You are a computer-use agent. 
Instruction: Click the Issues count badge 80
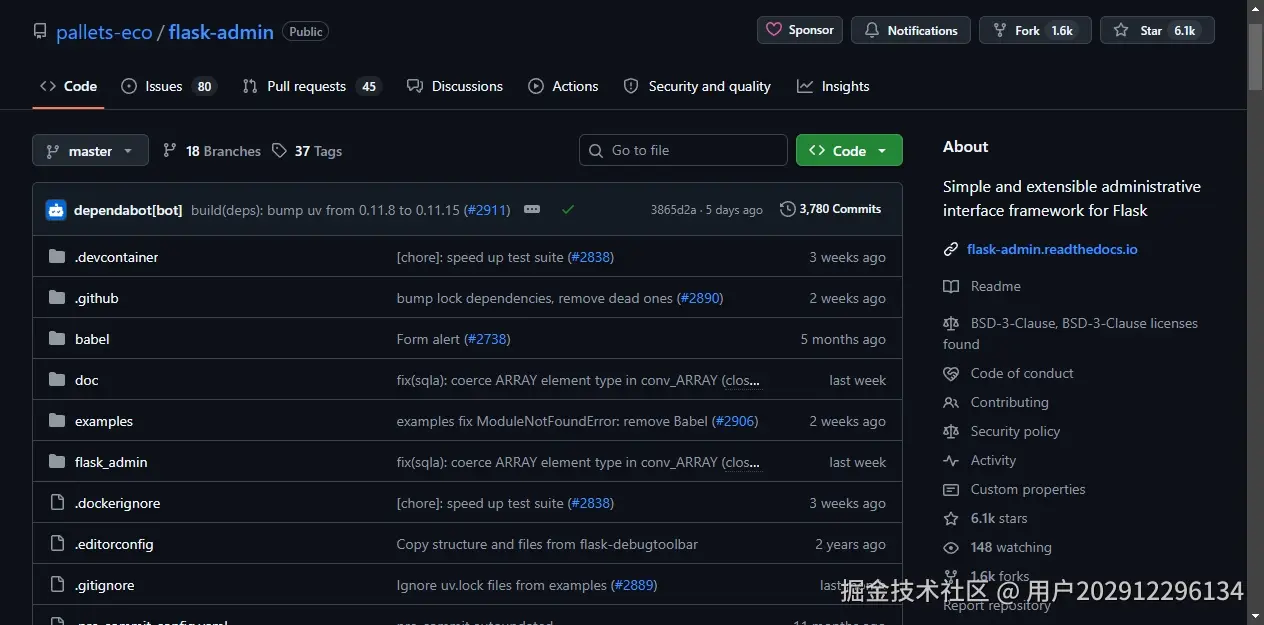204,86
